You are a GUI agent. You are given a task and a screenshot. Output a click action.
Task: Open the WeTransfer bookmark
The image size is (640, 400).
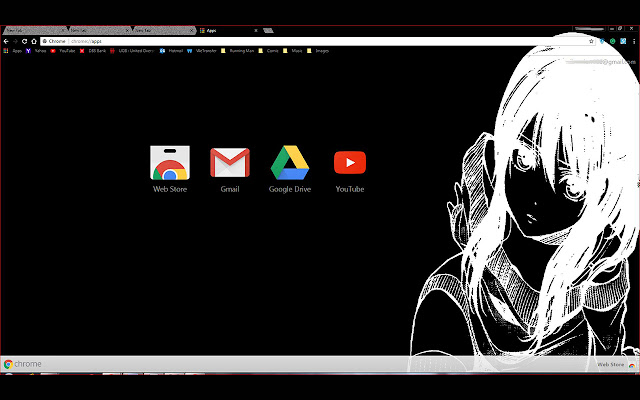(x=202, y=51)
